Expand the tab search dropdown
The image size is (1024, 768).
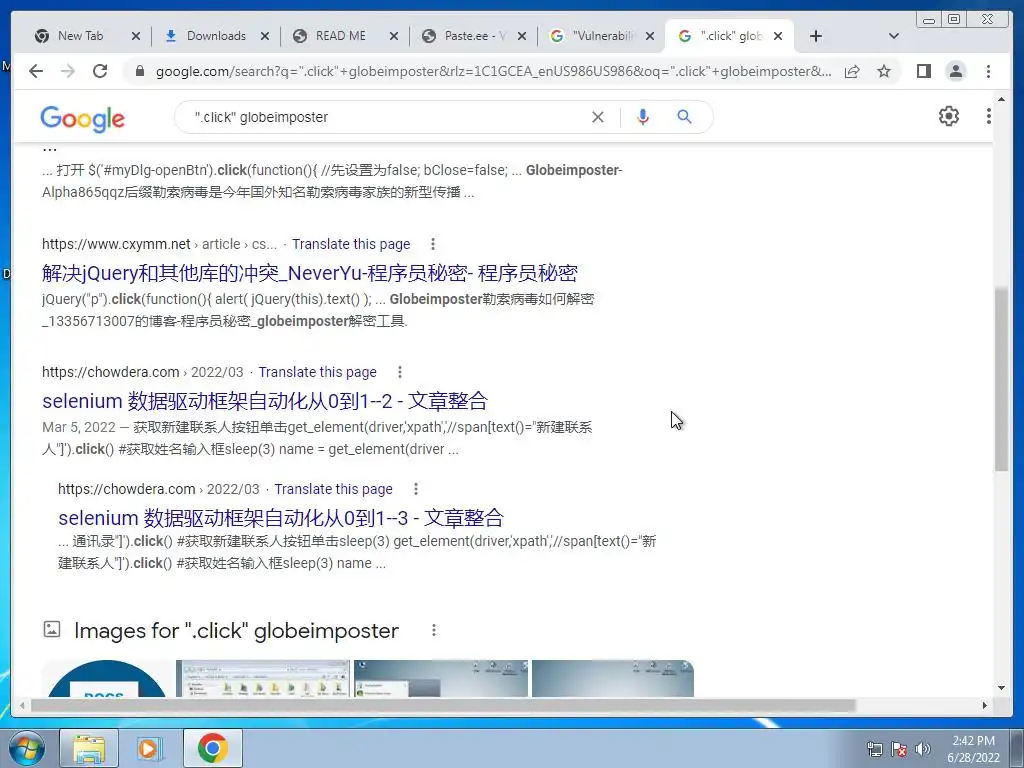click(893, 36)
